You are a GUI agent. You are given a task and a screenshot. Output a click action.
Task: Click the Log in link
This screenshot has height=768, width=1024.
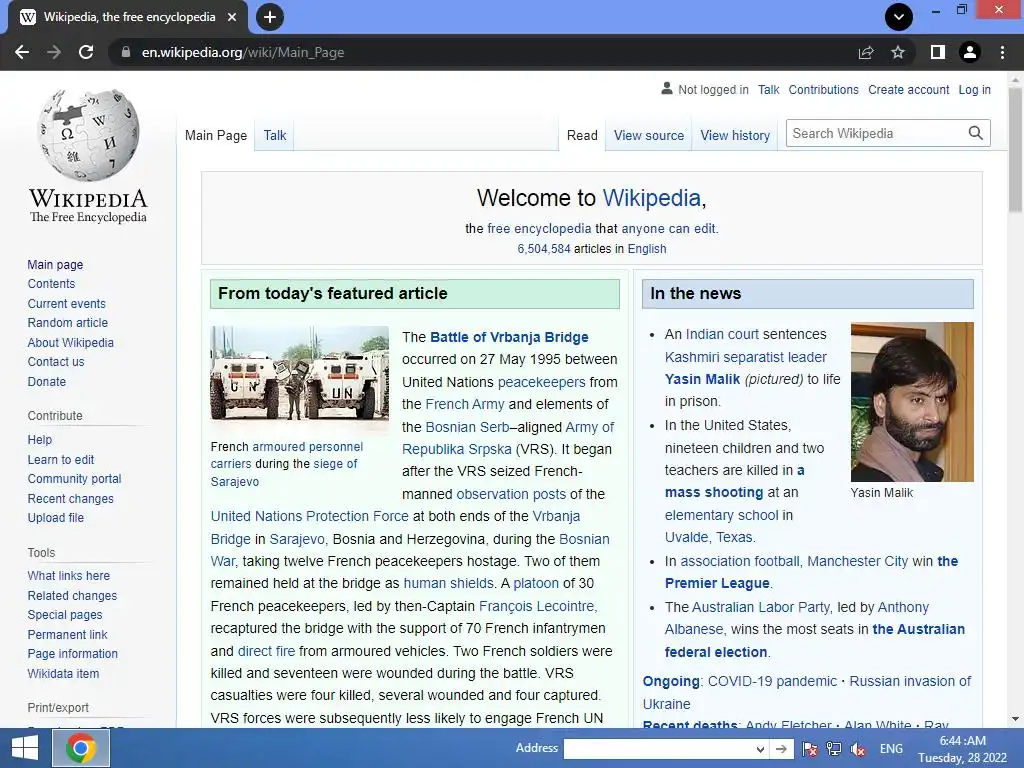[974, 89]
